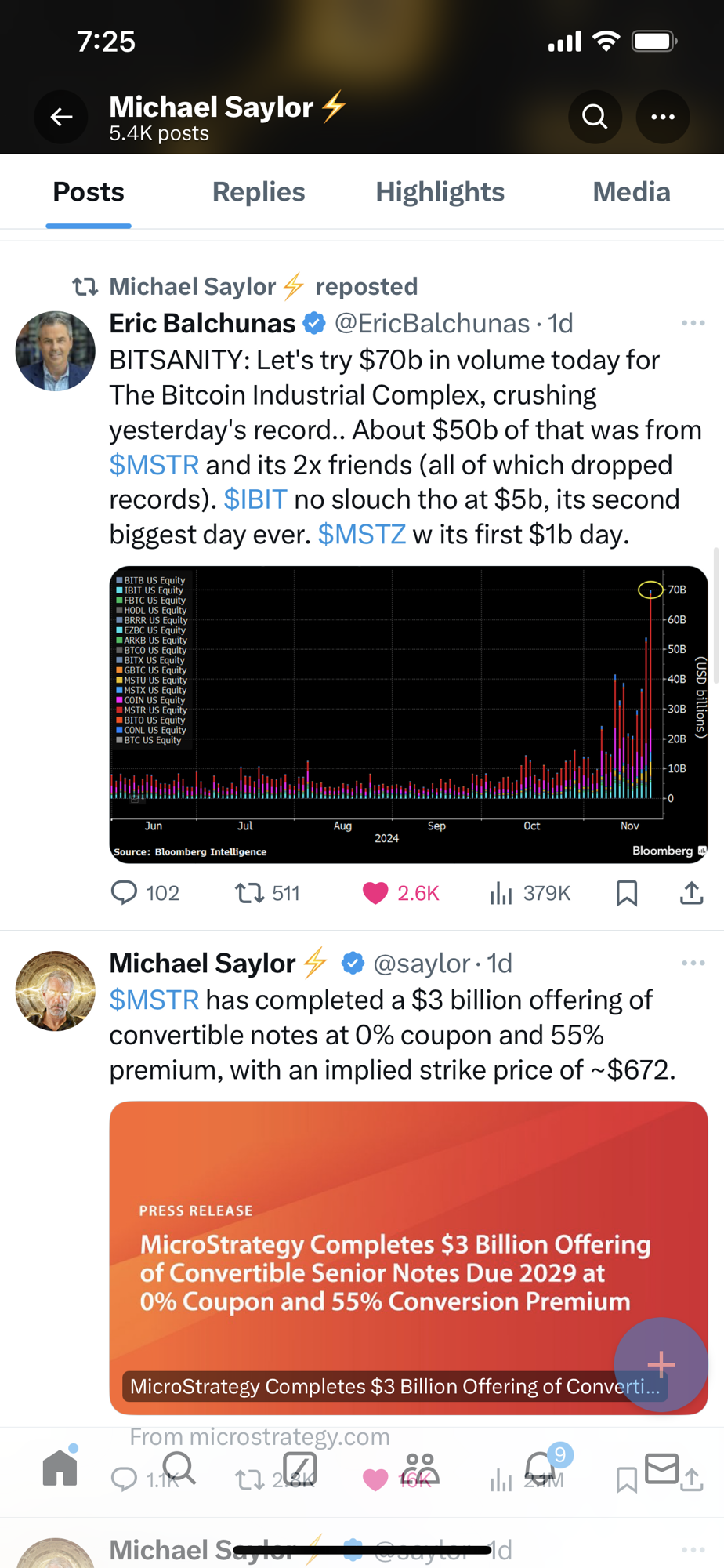Tap the compose new post button

[661, 1364]
